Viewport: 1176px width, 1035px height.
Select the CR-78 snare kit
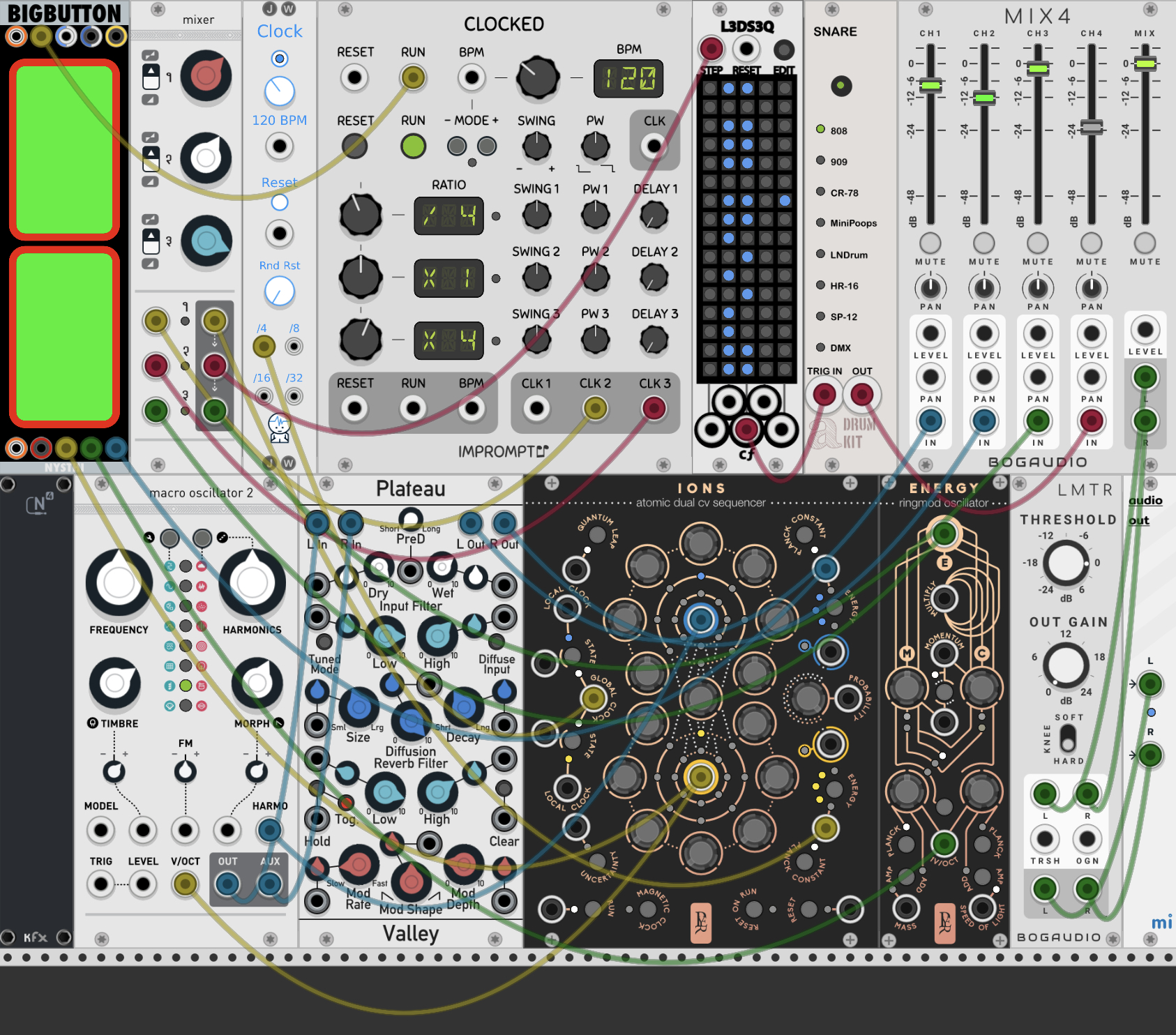click(x=821, y=192)
